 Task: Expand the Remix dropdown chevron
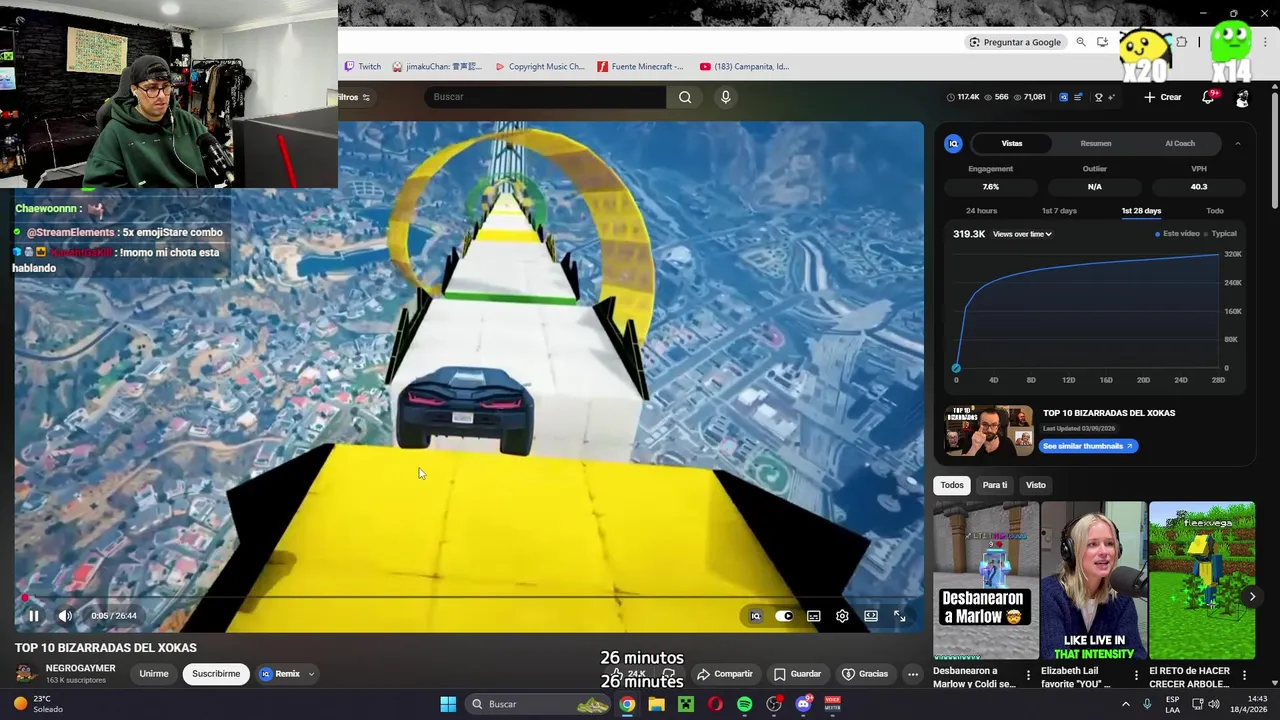[x=311, y=674]
